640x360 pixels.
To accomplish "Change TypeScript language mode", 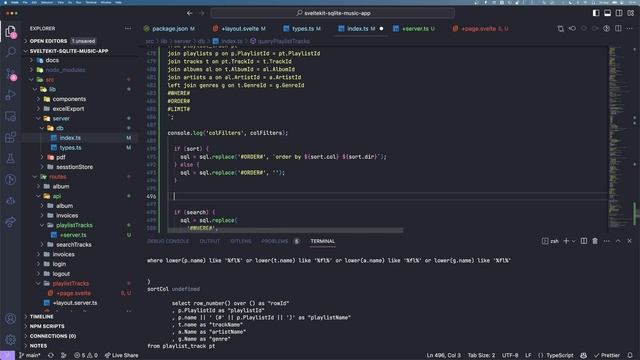I will point(560,356).
